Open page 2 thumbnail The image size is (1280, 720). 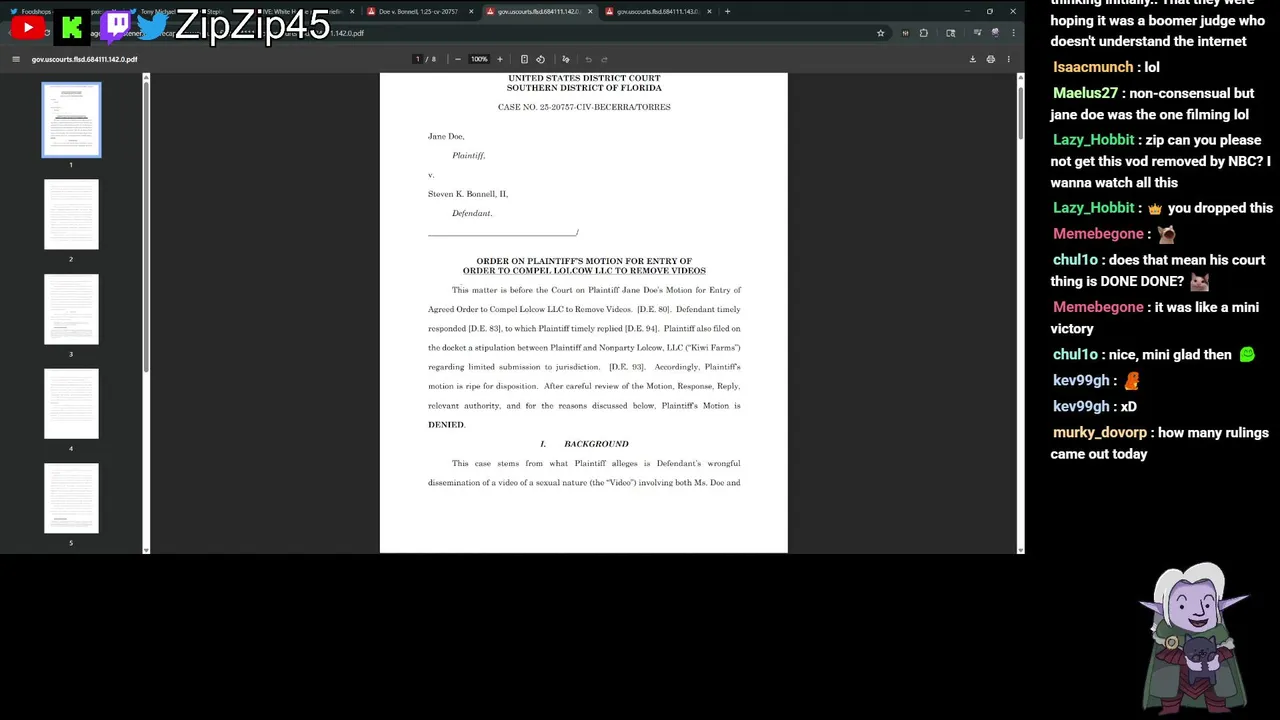(x=71, y=214)
